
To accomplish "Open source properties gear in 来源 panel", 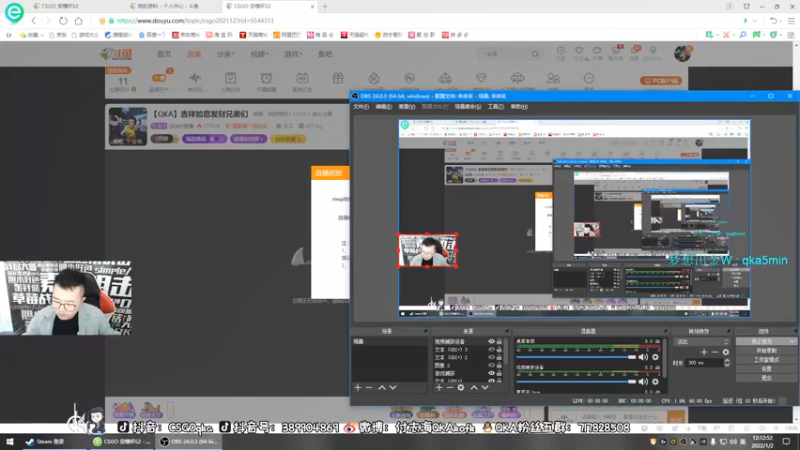I will coord(461,388).
